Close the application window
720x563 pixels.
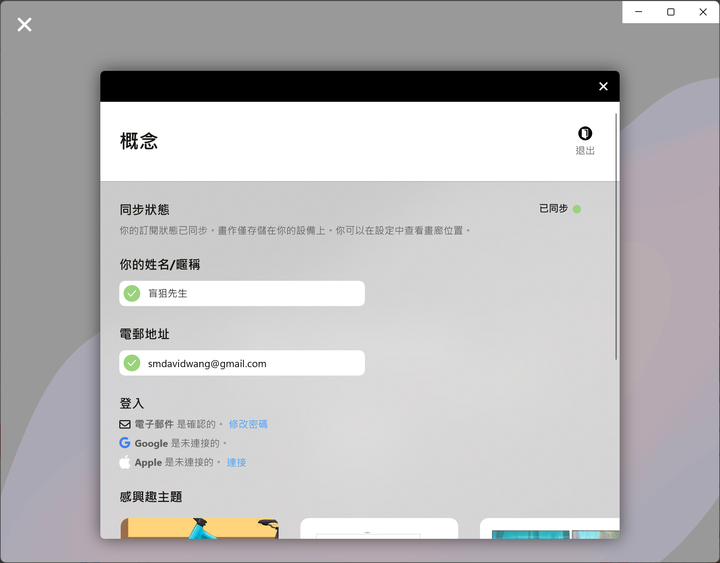pos(703,12)
